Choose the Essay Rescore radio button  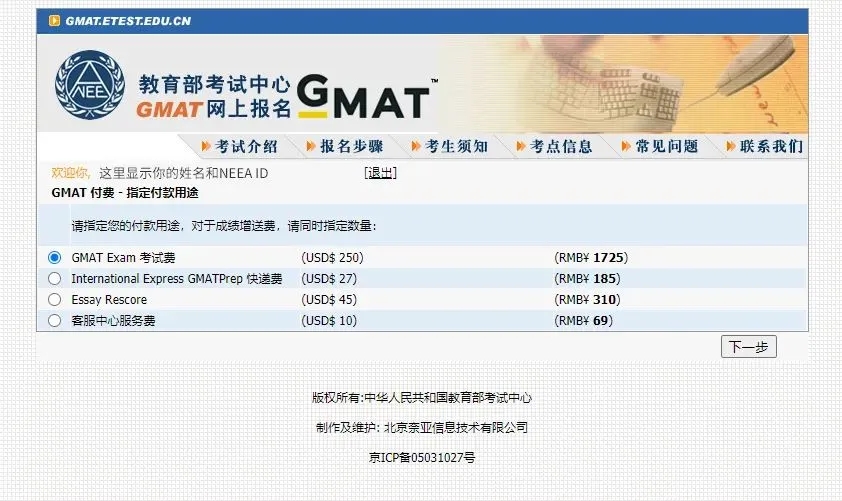click(55, 299)
